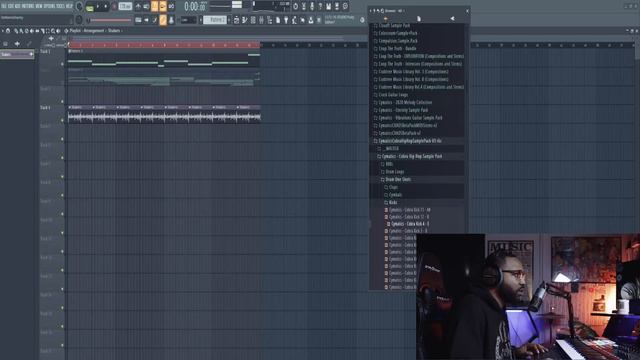Toggle the playlist magnet snap icon

[x=8, y=31]
